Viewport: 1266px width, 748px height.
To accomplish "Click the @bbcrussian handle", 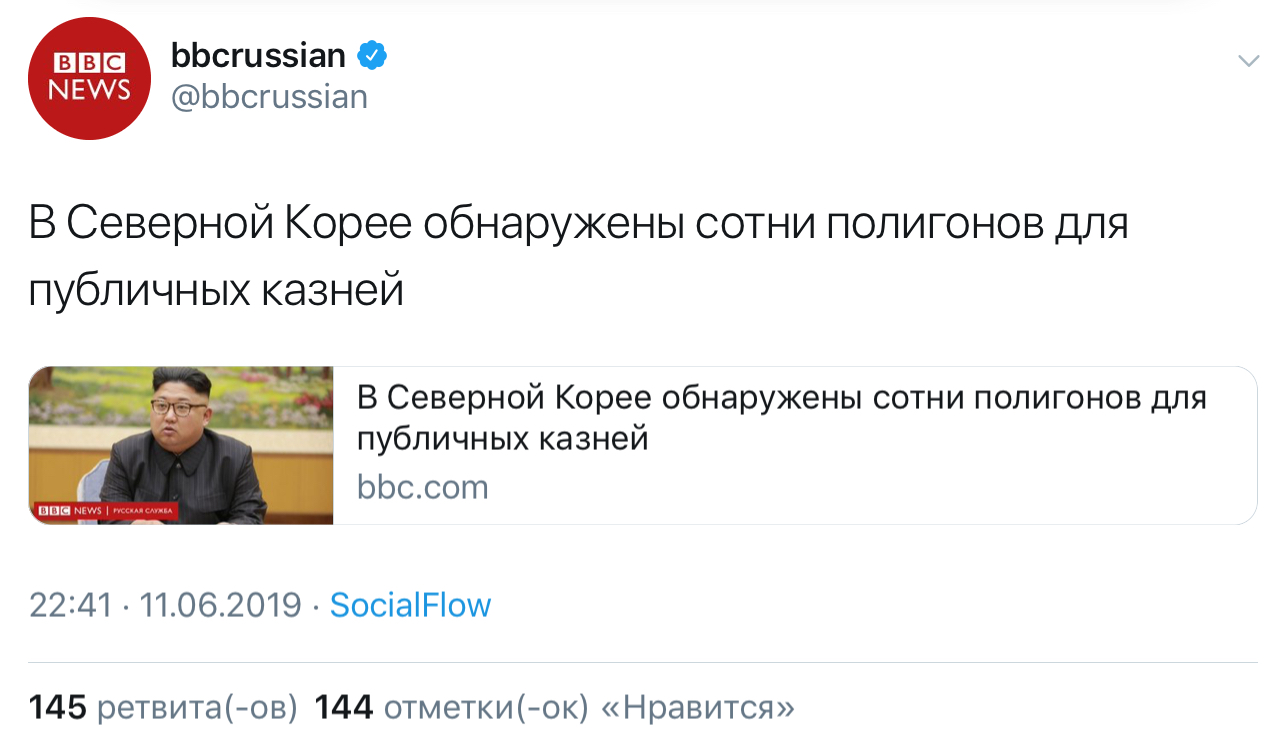I will point(269,97).
